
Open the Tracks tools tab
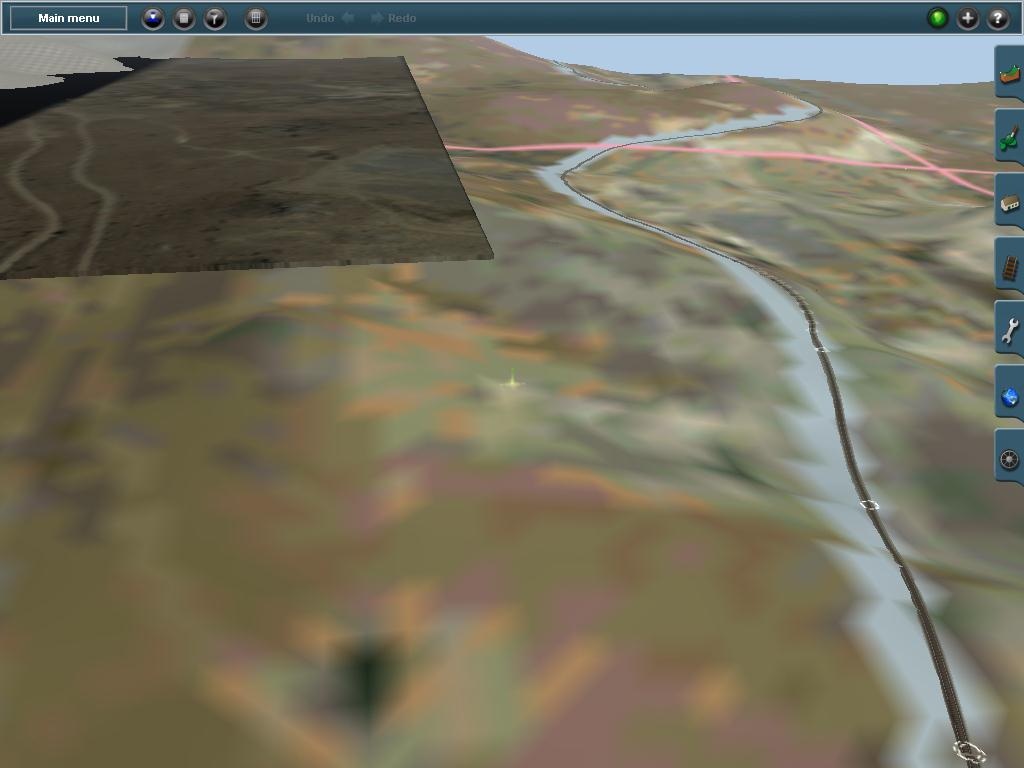(x=1010, y=267)
